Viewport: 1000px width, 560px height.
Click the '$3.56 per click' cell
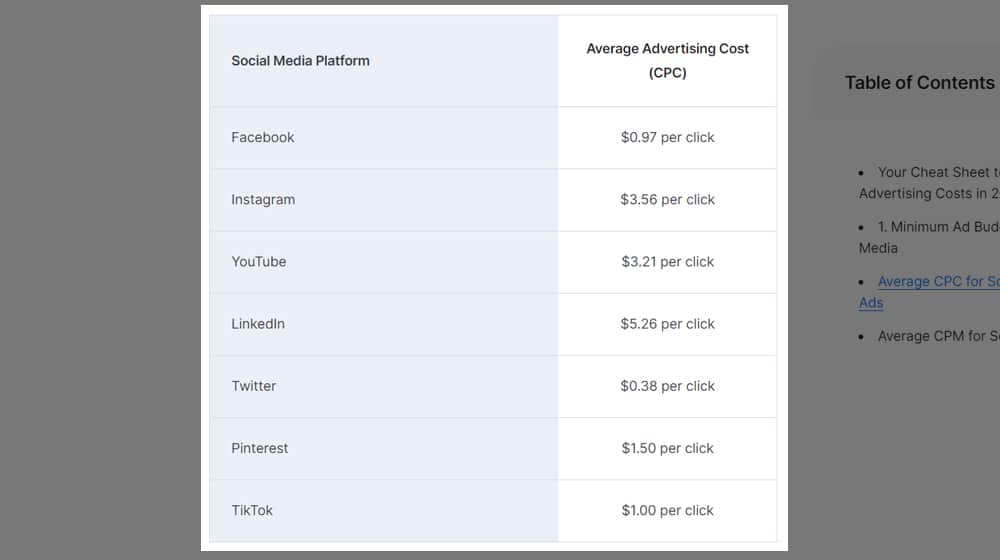pos(667,200)
